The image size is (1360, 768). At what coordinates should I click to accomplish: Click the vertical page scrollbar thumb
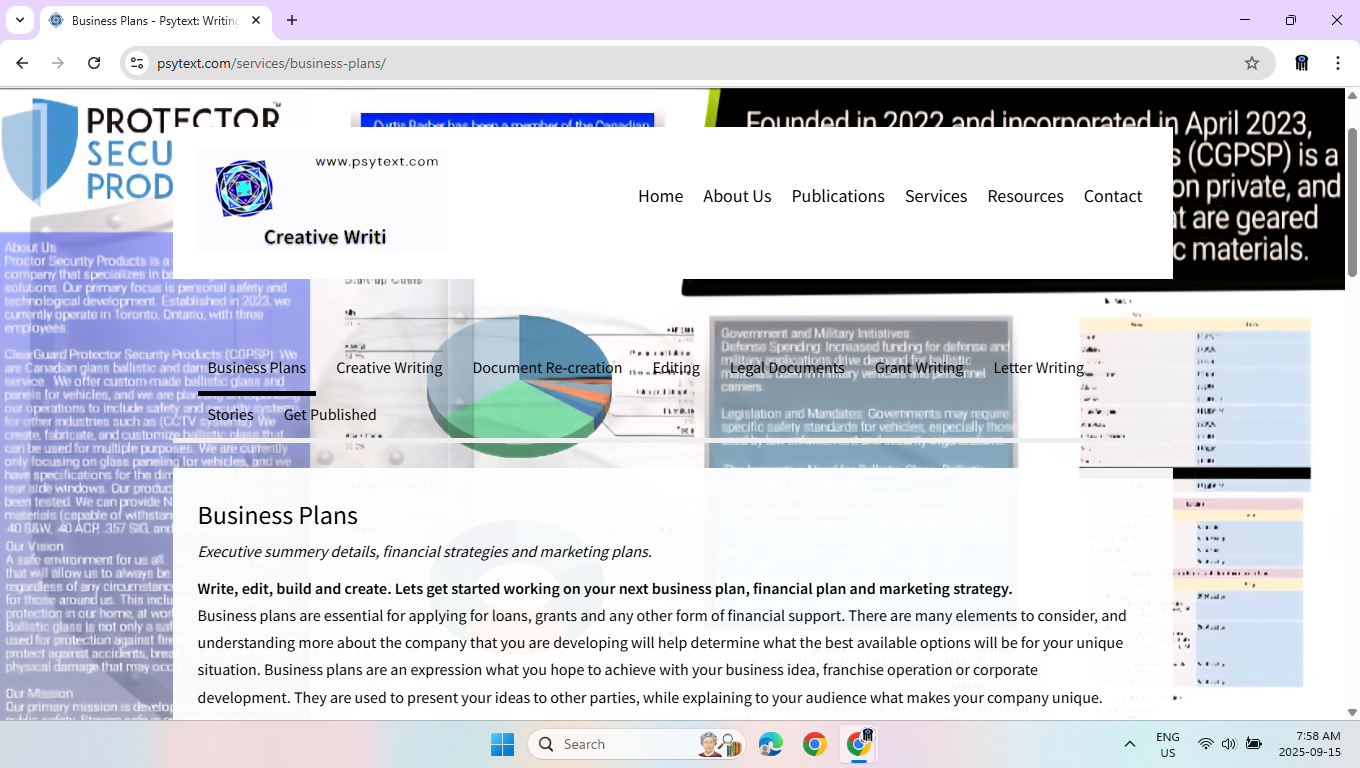tap(1352, 203)
